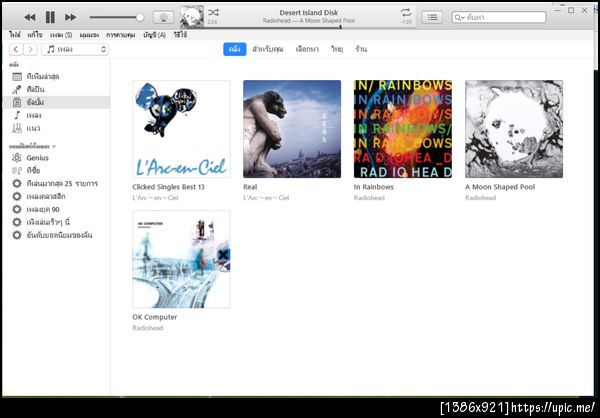Image resolution: width=600 pixels, height=418 pixels.
Task: Maximize the iTunes window
Action: pos(571,11)
